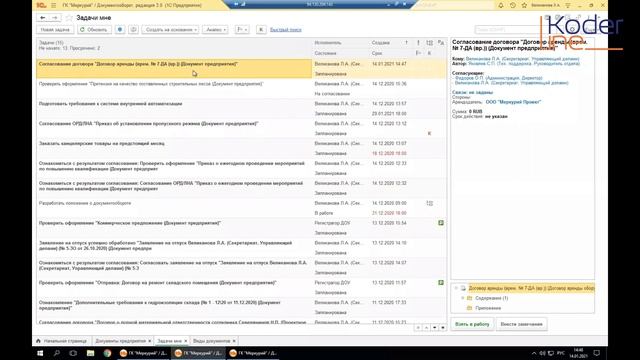
Task: Select task 'Подготовить требования к системе внутренней автоматизации'
Action: click(x=174, y=109)
